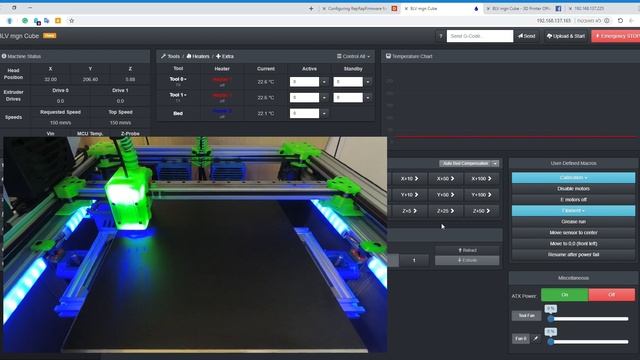The height and width of the screenshot is (360, 640).
Task: Turn ATX Power Off
Action: click(611, 295)
